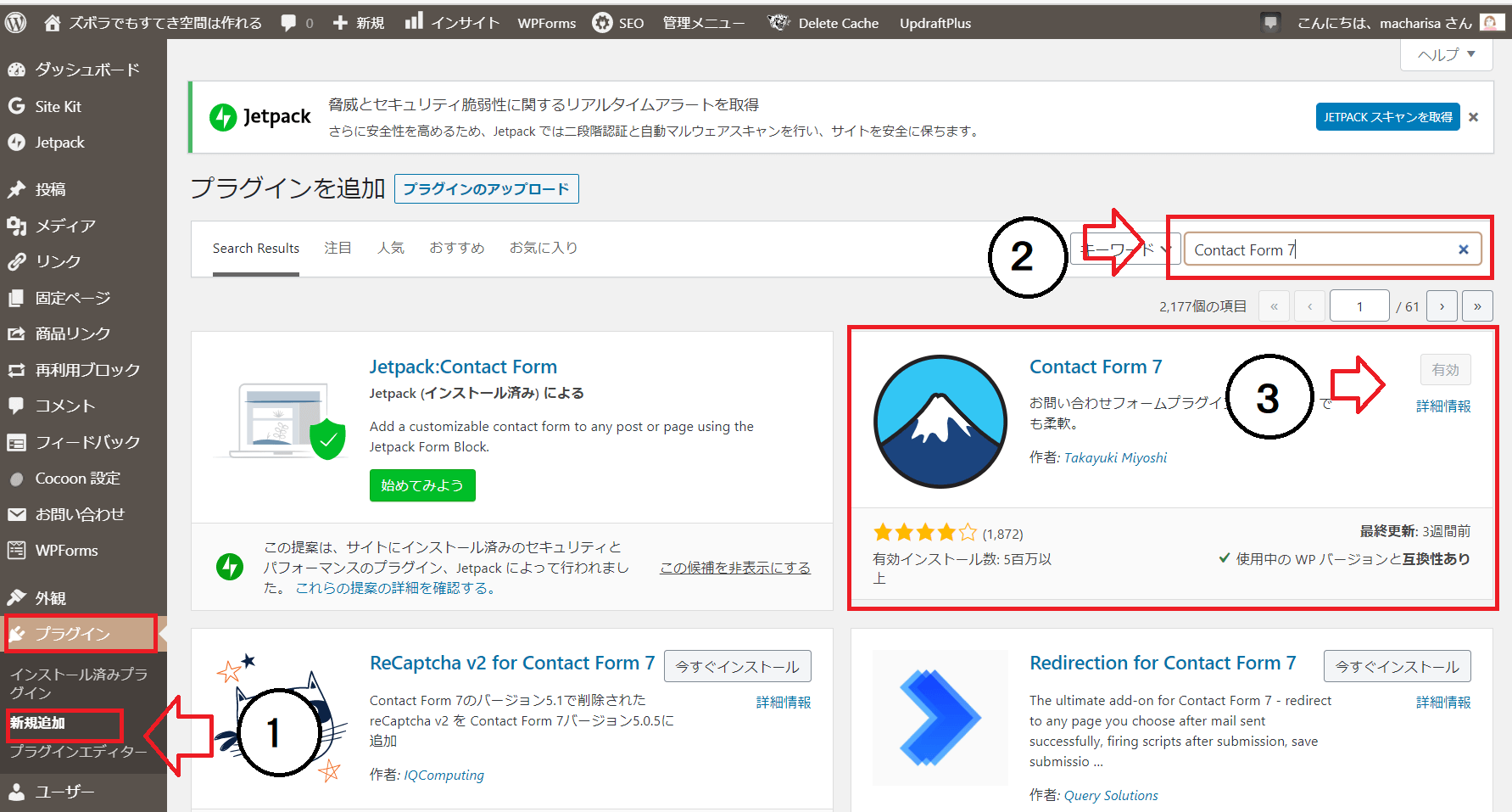
Task: Open the comments bubble icon in admin bar
Action: [x=289, y=23]
